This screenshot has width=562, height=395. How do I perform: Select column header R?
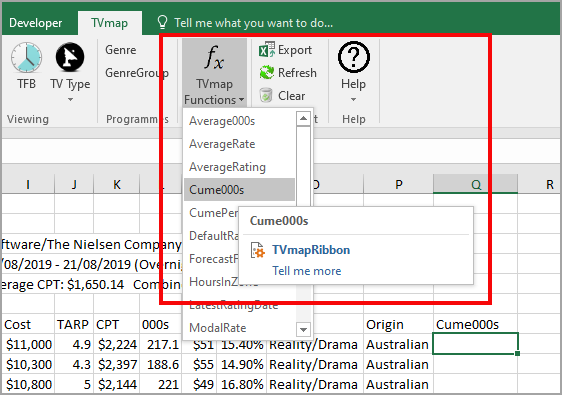[x=539, y=184]
